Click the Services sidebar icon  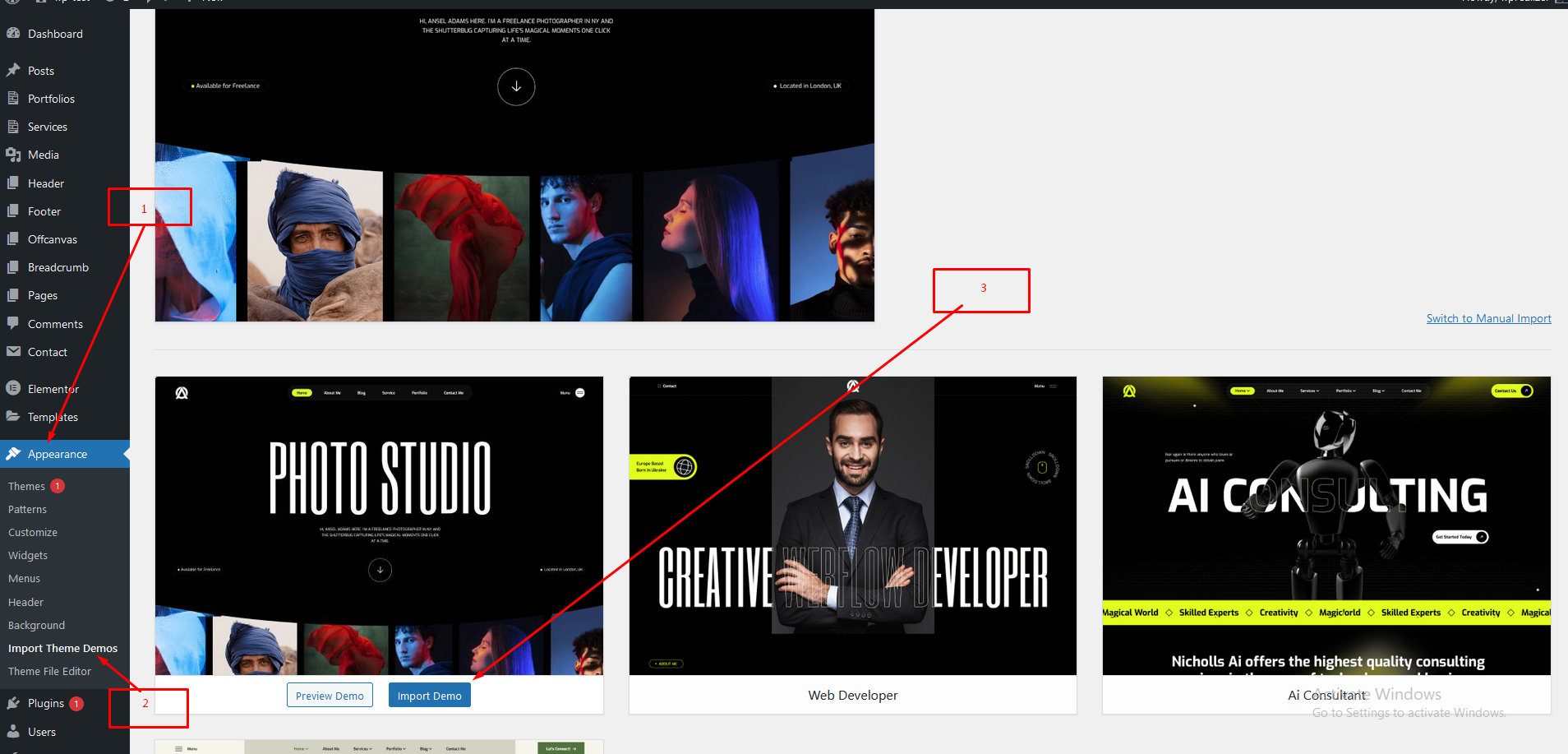pos(13,127)
